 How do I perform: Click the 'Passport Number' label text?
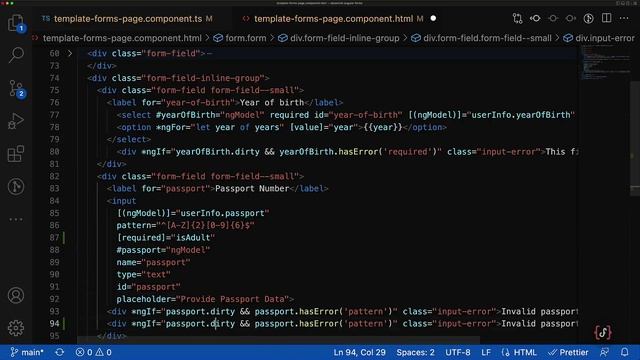click(x=252, y=189)
